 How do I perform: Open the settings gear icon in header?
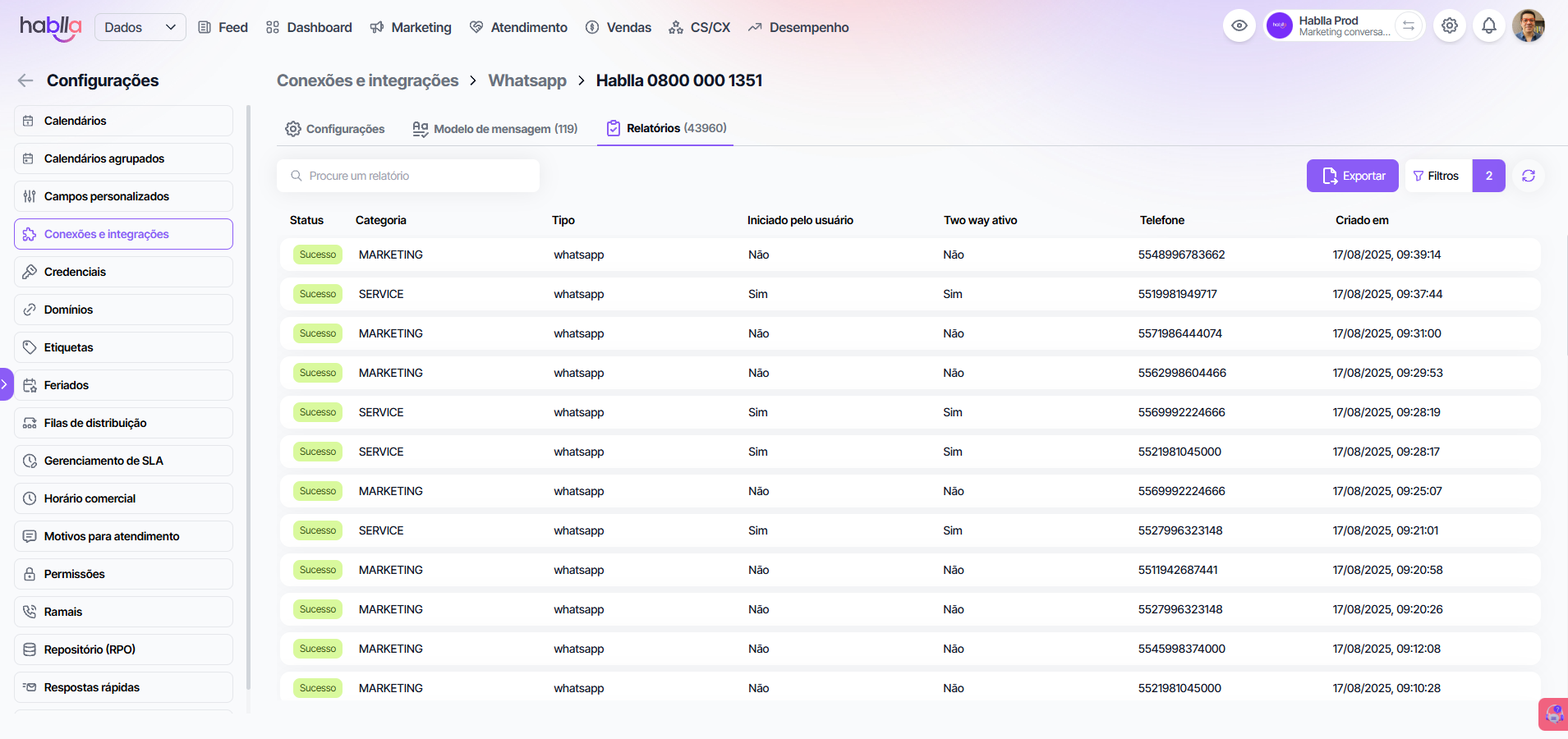click(x=1450, y=26)
